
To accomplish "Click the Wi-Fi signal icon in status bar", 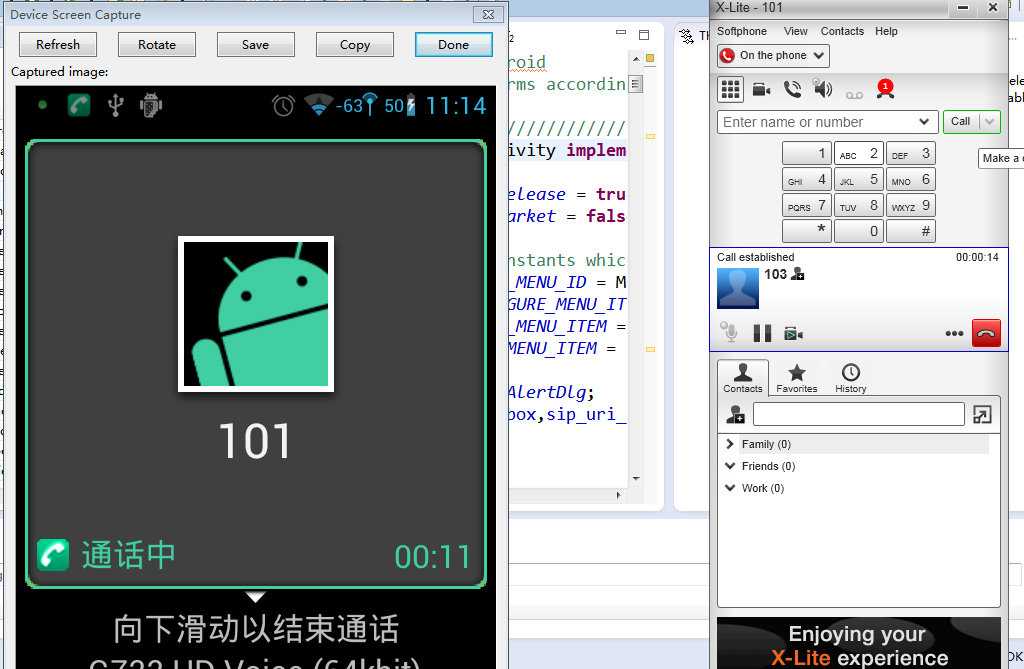I will tap(318, 105).
